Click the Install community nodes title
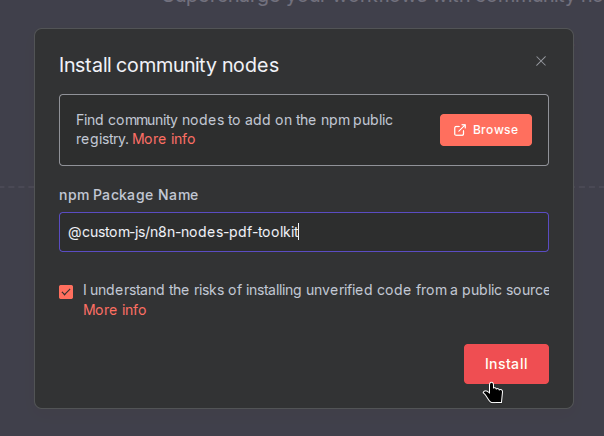This screenshot has width=604, height=436. tap(168, 66)
